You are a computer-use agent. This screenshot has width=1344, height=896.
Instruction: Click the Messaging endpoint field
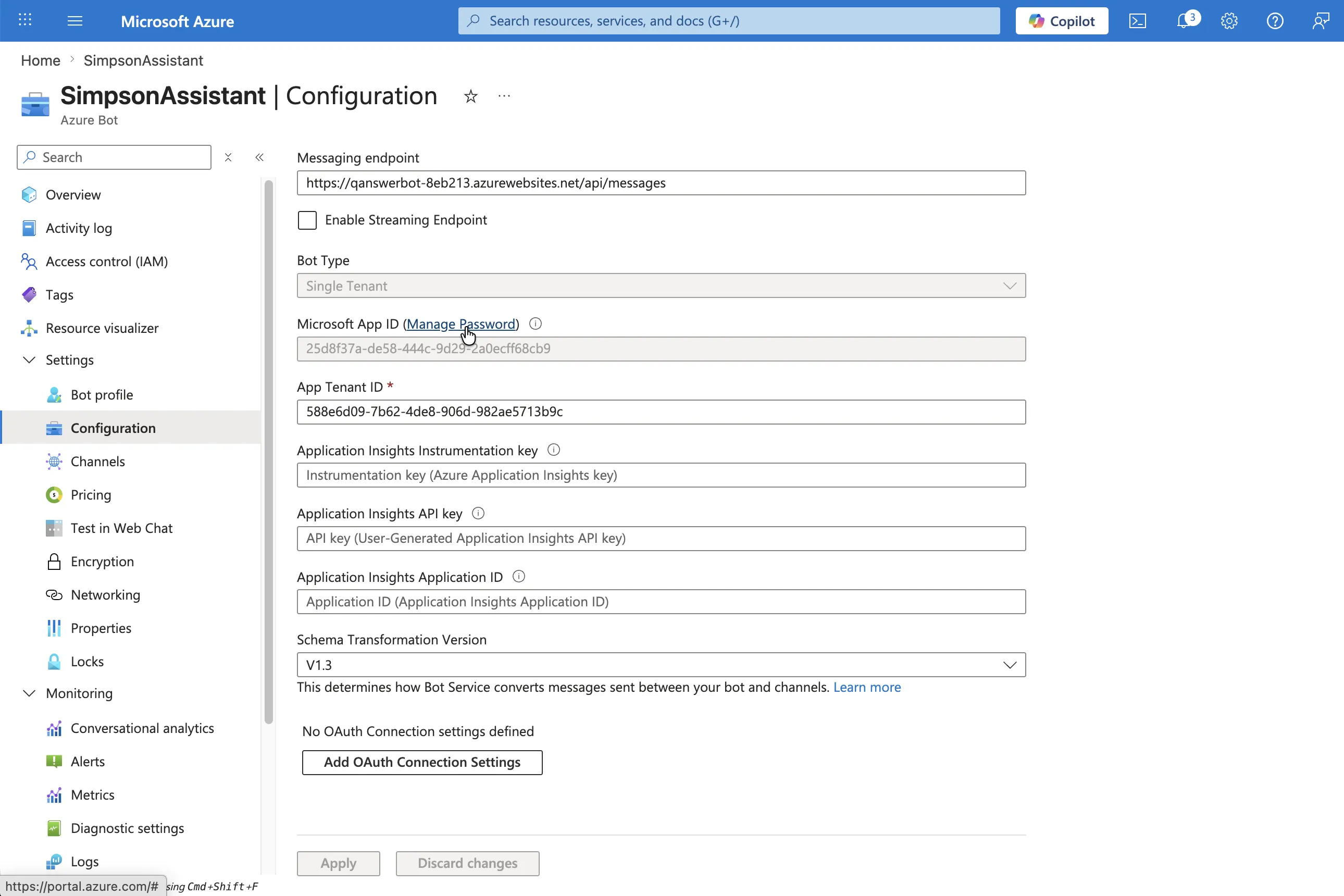pos(661,183)
